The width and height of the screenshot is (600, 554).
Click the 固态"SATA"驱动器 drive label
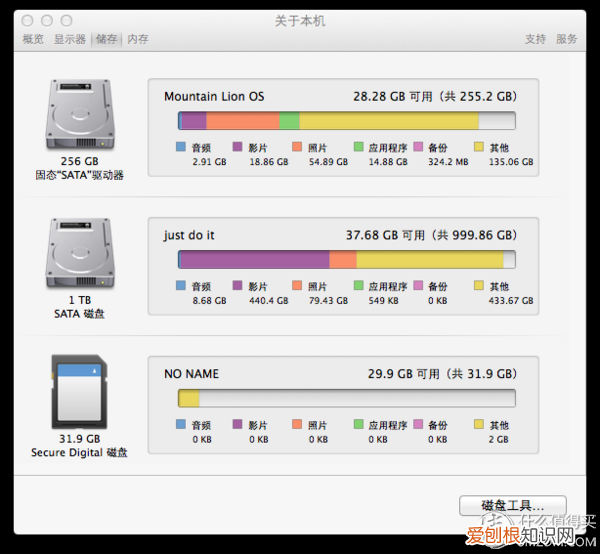80,175
